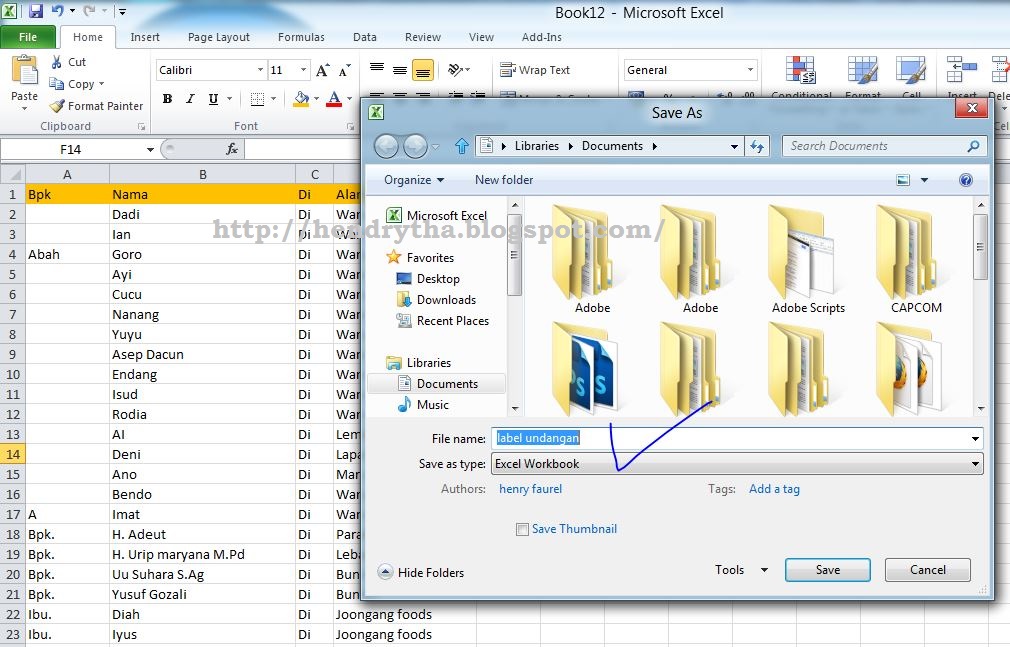Click New folder in dialog toolbar
Image resolution: width=1010 pixels, height=647 pixels.
pyautogui.click(x=504, y=180)
